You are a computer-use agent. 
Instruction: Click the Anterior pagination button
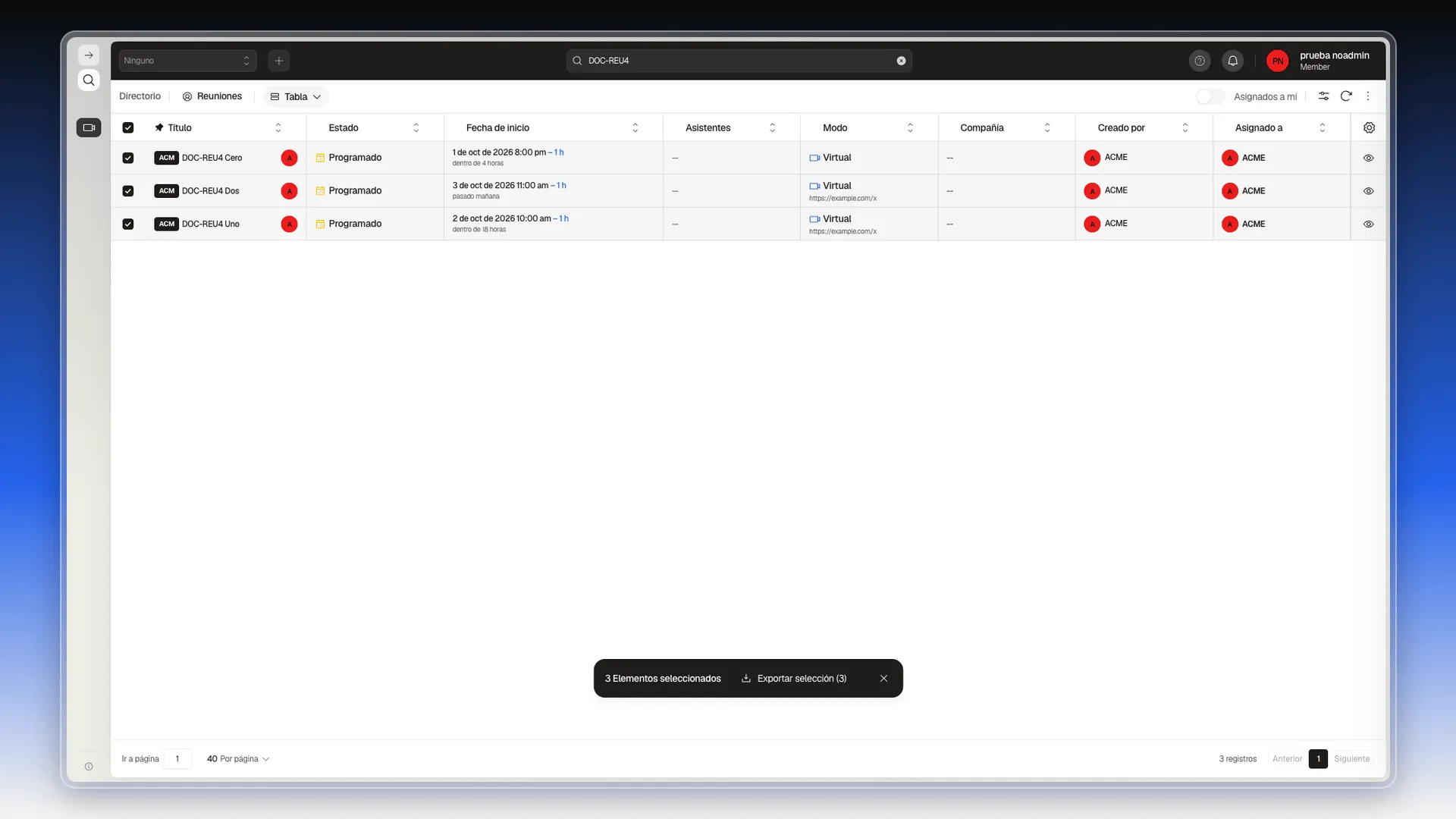(1287, 759)
